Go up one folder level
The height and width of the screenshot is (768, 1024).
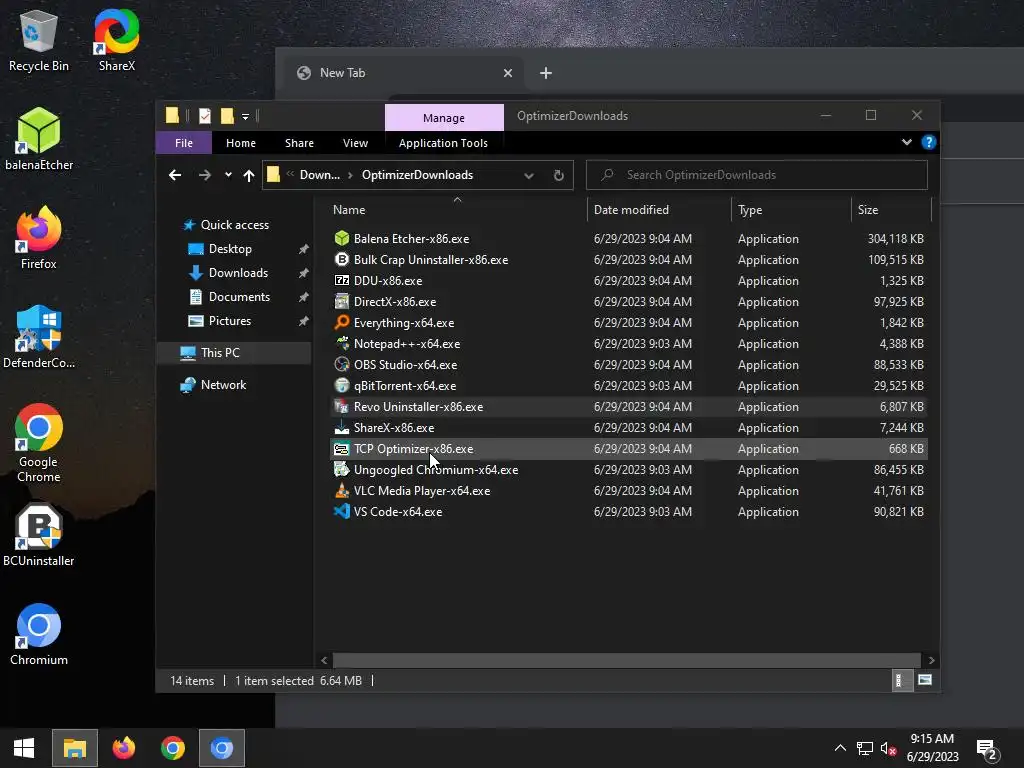[248, 175]
